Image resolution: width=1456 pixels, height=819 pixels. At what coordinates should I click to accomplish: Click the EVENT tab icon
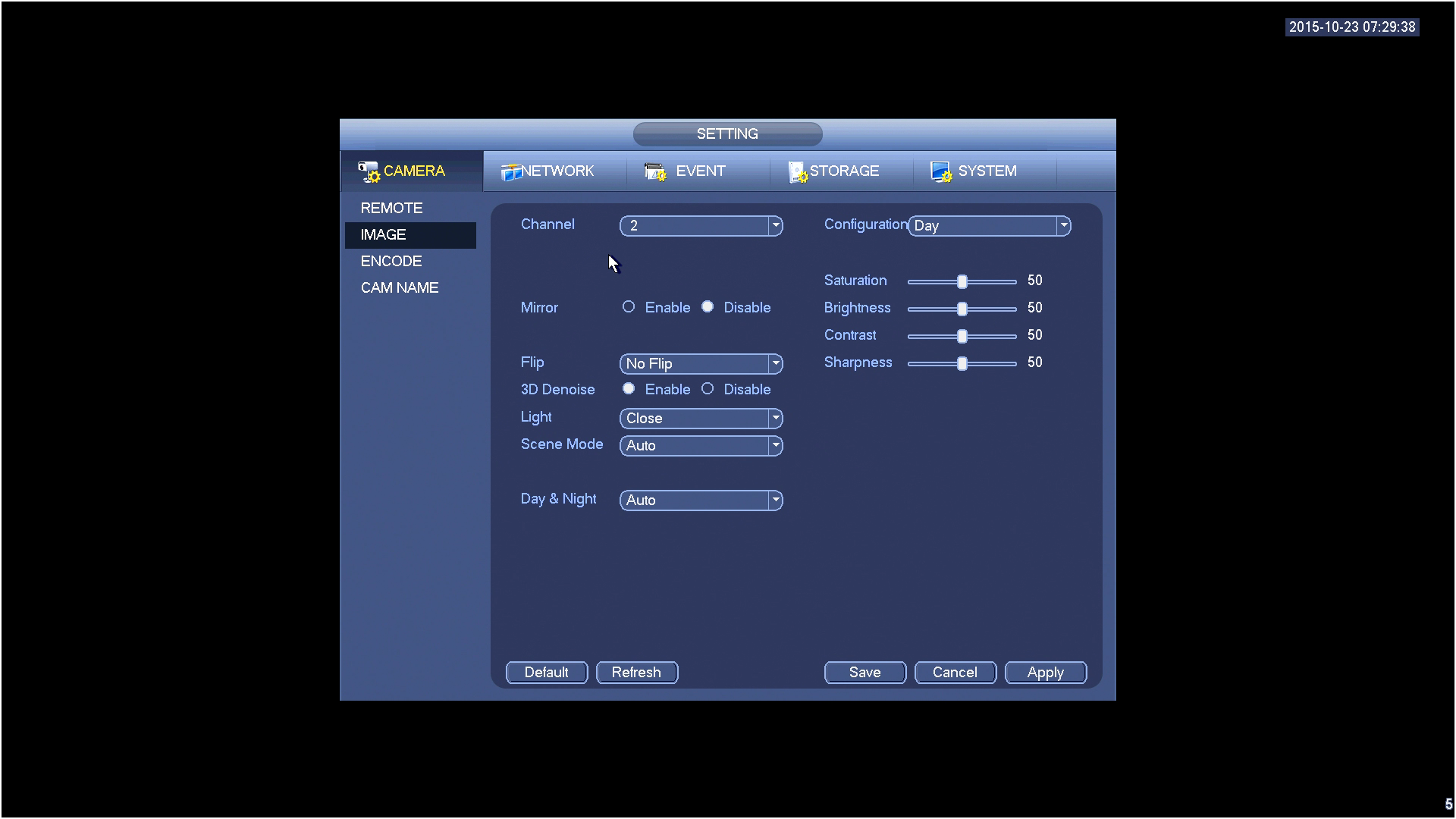pos(654,171)
